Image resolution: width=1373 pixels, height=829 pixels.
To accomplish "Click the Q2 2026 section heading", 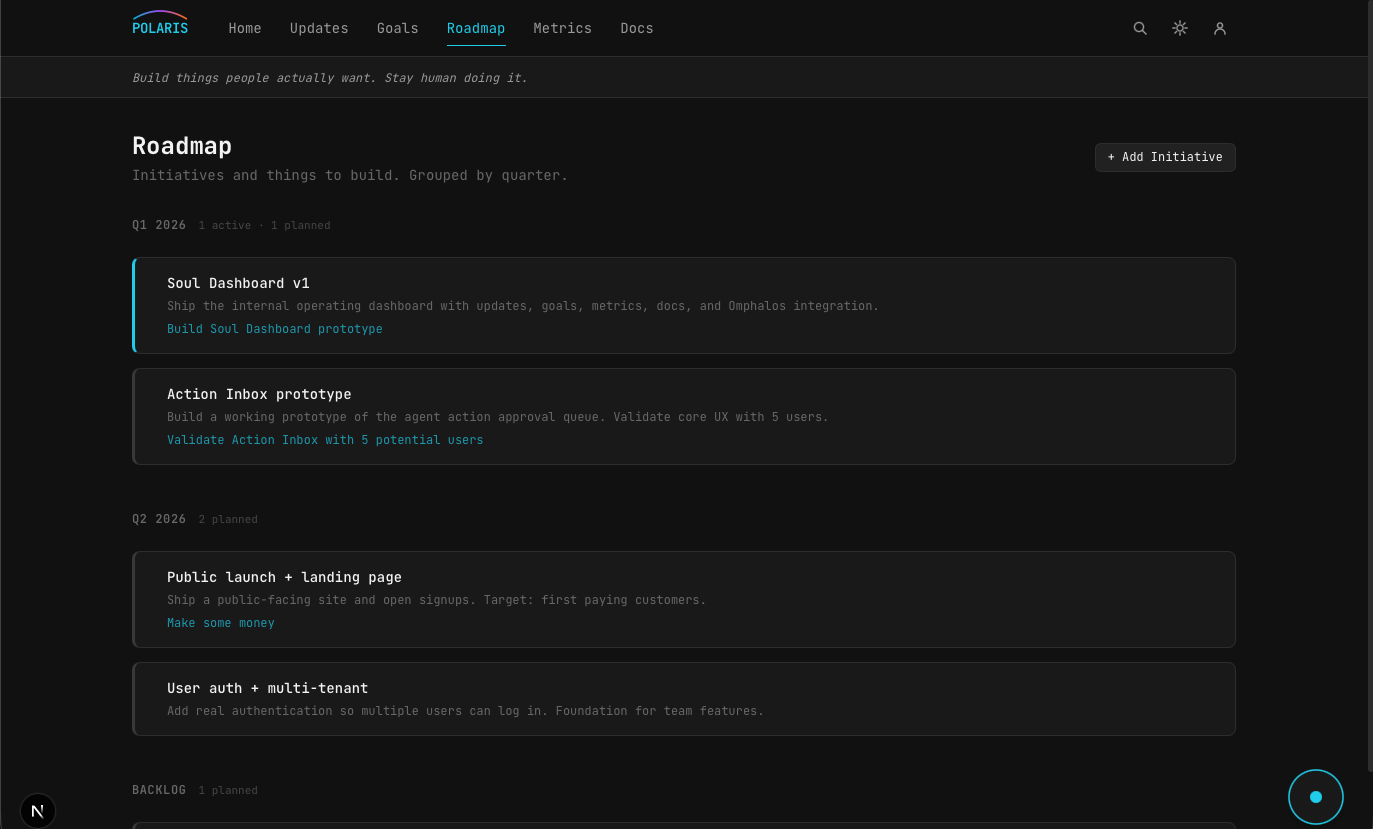I will (159, 519).
